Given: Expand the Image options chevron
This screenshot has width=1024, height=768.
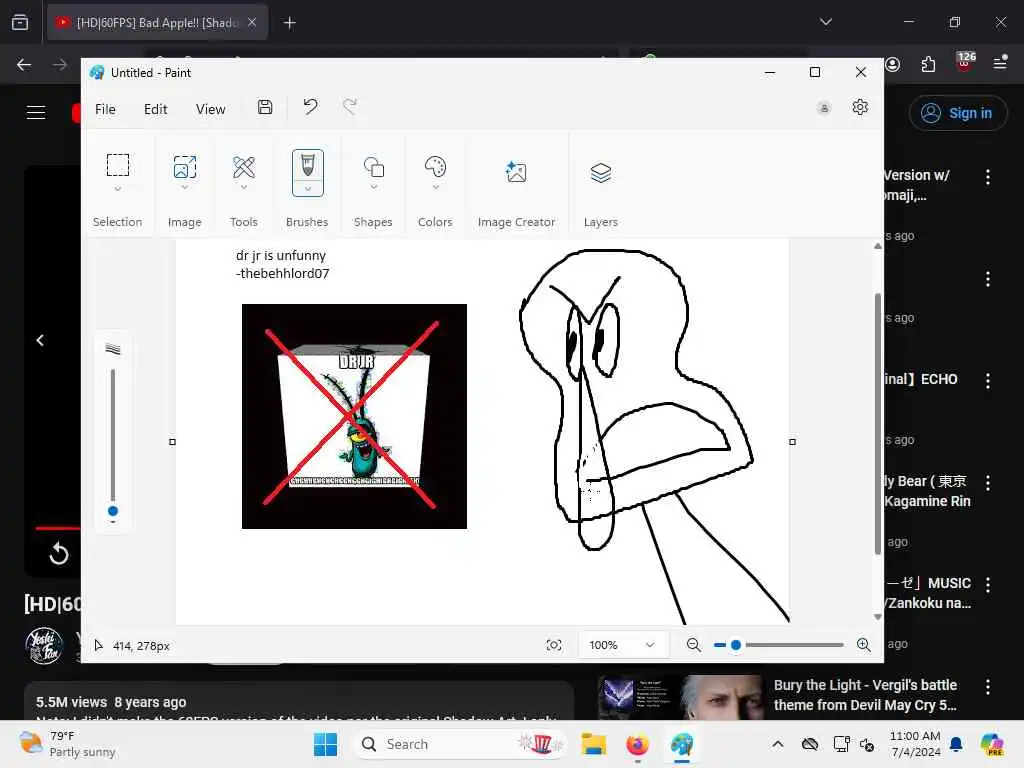Looking at the screenshot, I should (185, 187).
